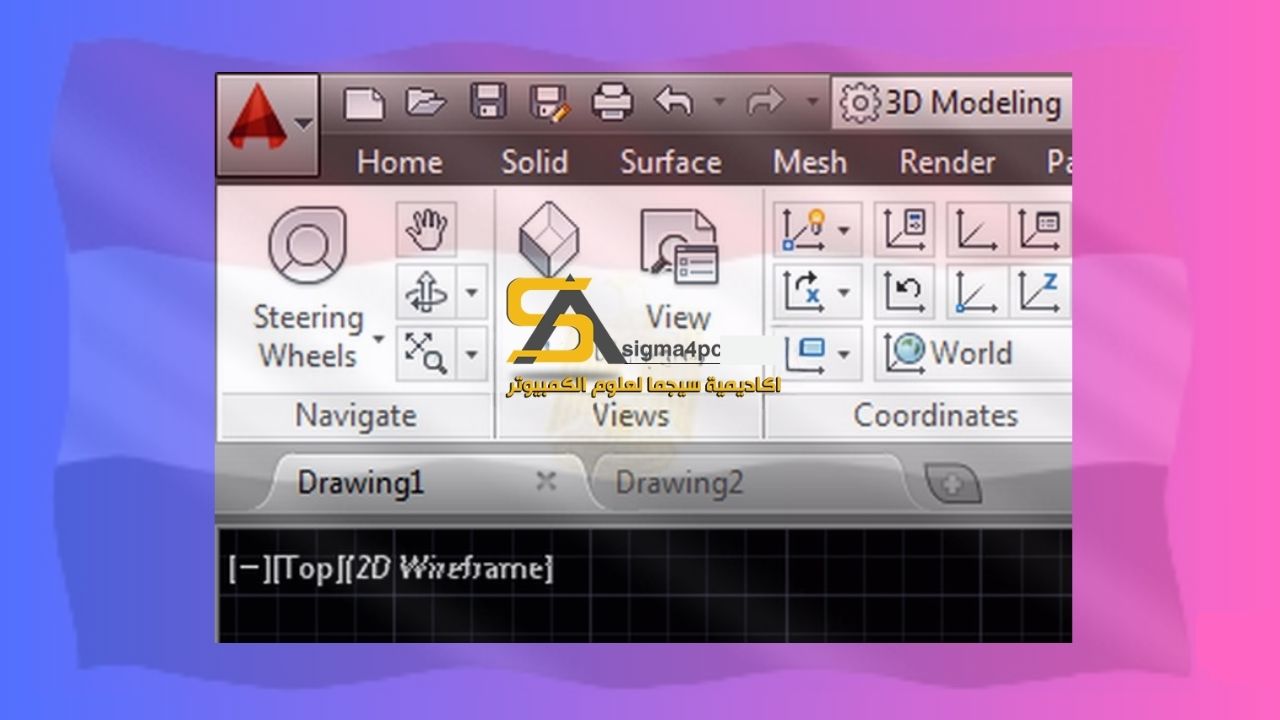This screenshot has height=720, width=1280.
Task: Expand the redo history dropdown arrow
Action: coord(811,101)
